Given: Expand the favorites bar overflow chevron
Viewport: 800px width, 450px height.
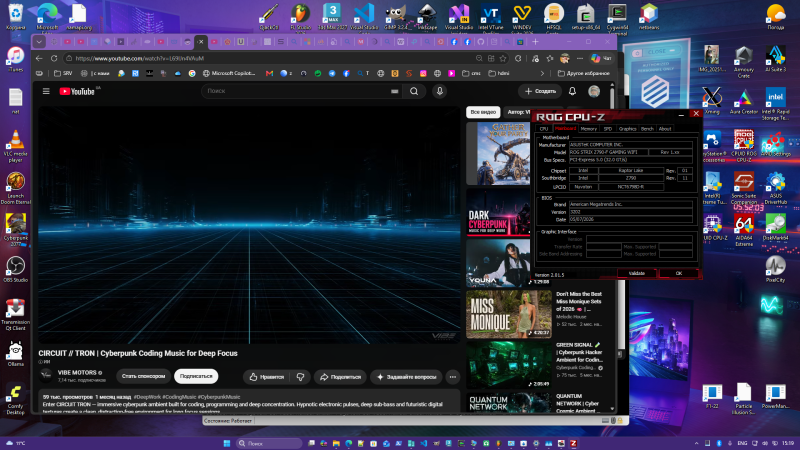Looking at the screenshot, I should click(542, 73).
